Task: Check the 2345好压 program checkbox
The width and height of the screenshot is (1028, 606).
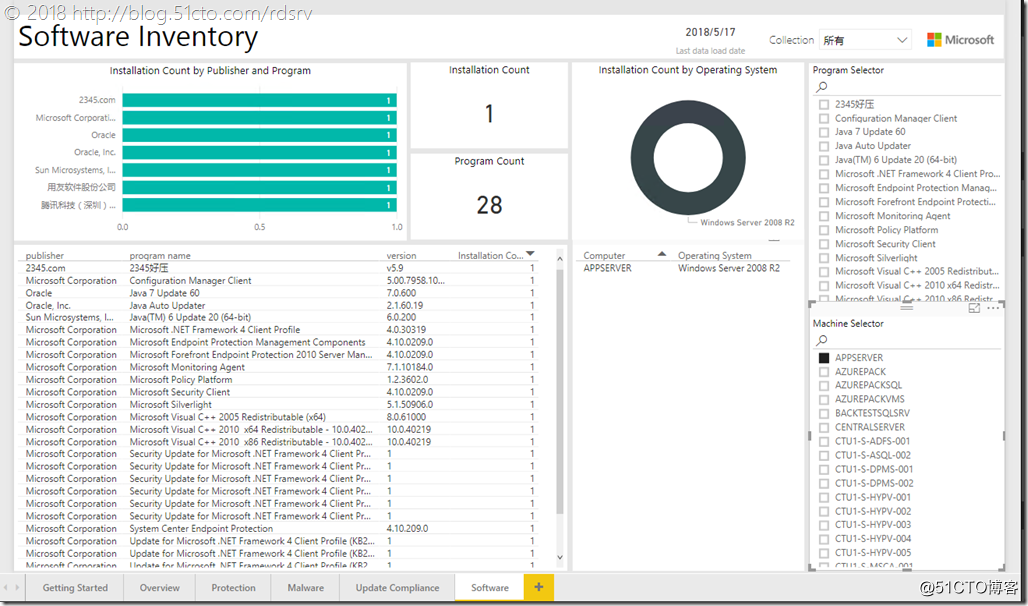Action: coord(824,104)
